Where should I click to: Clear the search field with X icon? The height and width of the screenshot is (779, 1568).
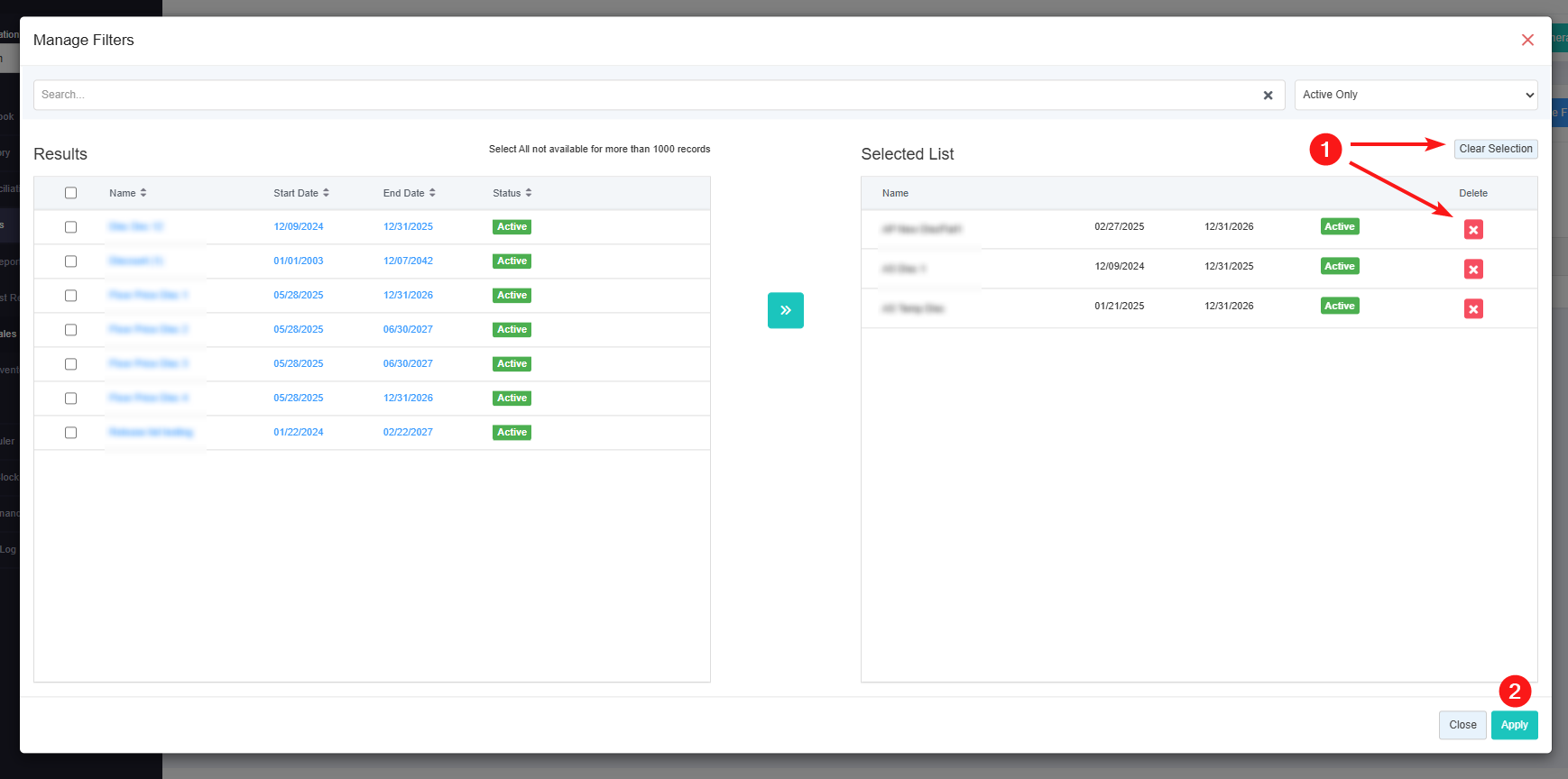tap(1268, 96)
